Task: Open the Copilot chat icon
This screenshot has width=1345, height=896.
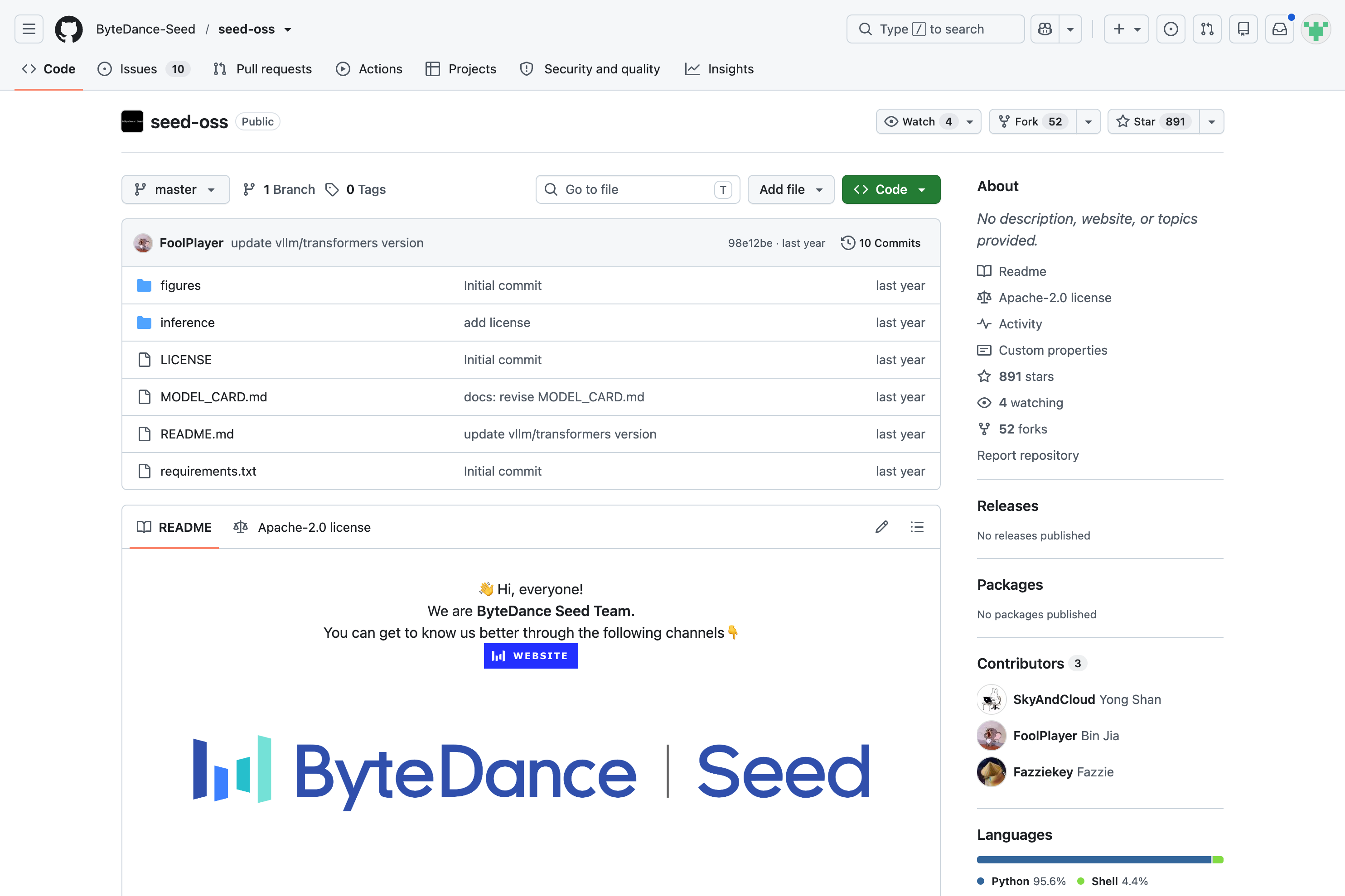Action: pyautogui.click(x=1045, y=29)
